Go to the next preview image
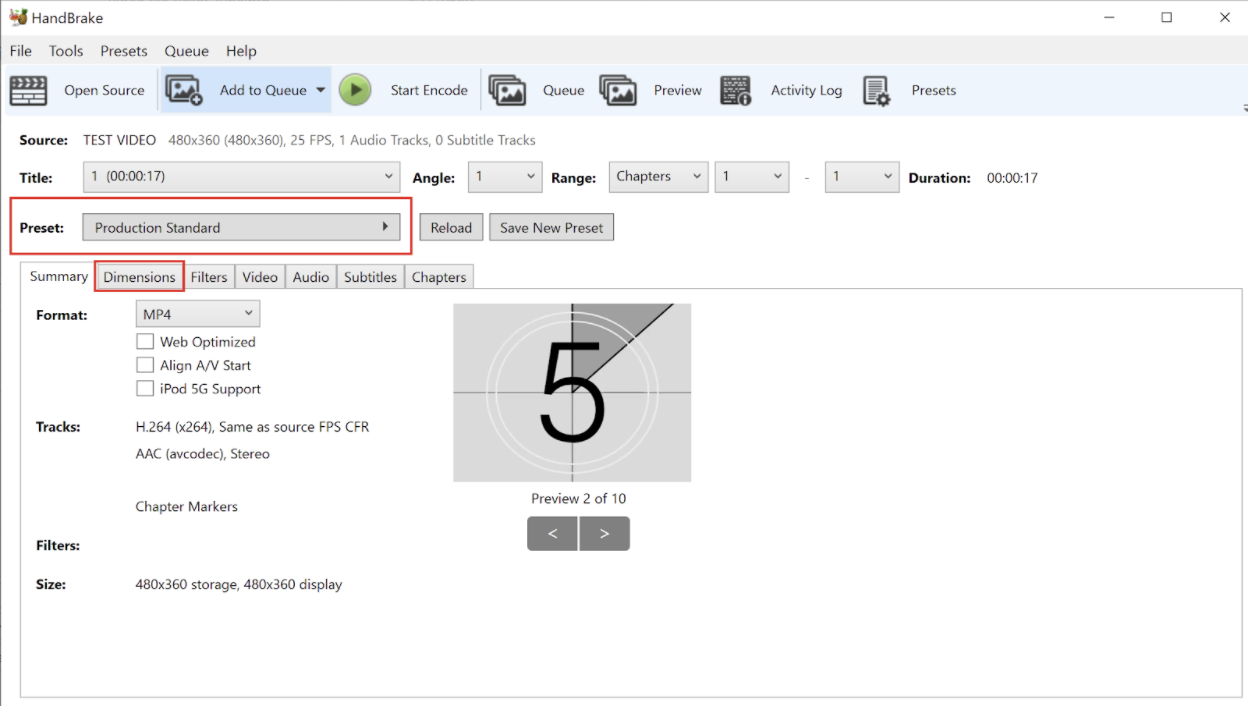This screenshot has width=1252, height=706. [604, 534]
